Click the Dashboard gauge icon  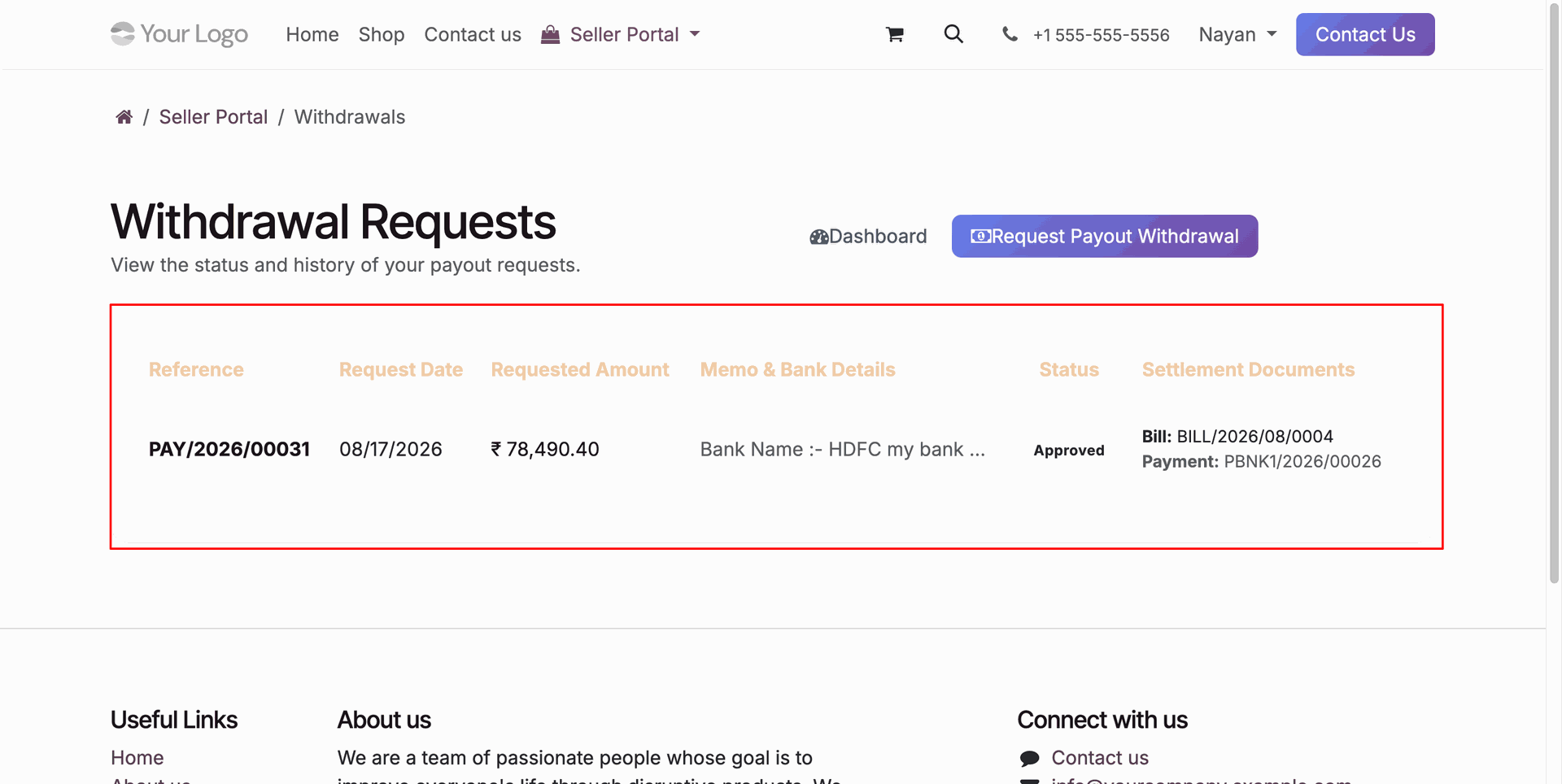point(818,237)
